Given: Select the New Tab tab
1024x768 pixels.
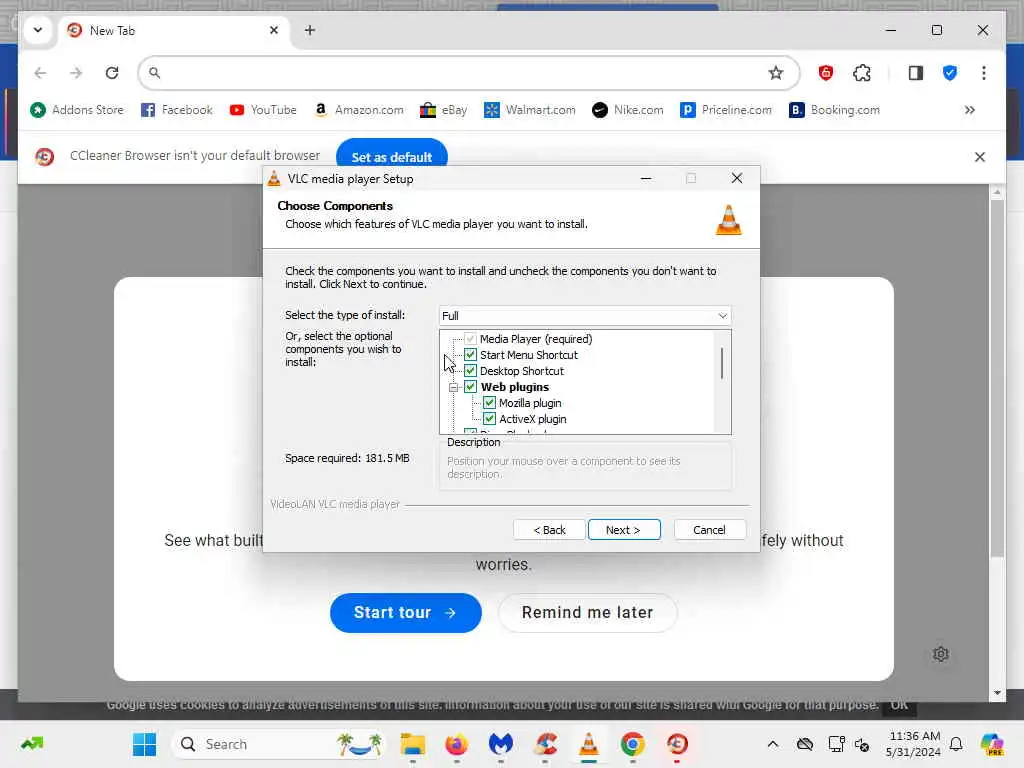Looking at the screenshot, I should tap(173, 31).
